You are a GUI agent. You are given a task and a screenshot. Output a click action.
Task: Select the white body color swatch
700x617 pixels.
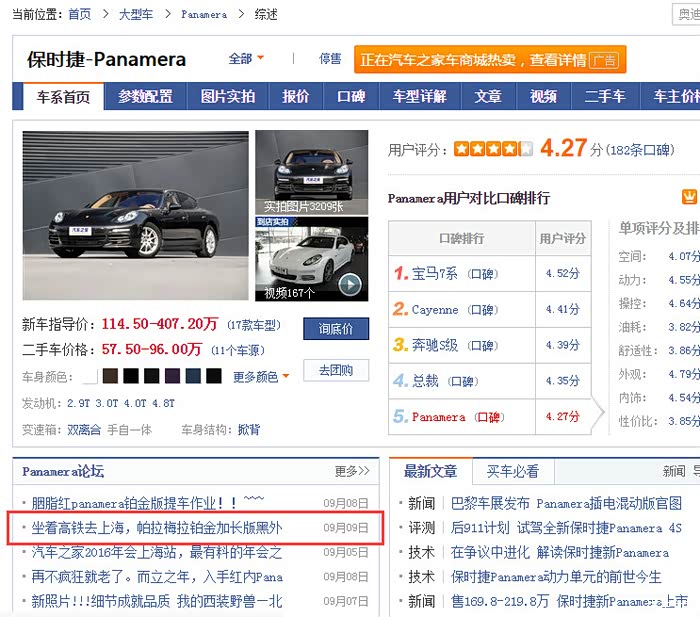point(90,377)
